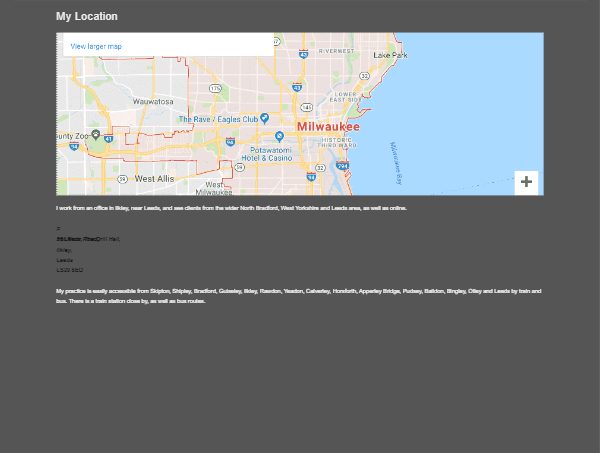The image size is (600, 453).
Task: Click route 32 shield near Lake Park
Action: (x=364, y=76)
